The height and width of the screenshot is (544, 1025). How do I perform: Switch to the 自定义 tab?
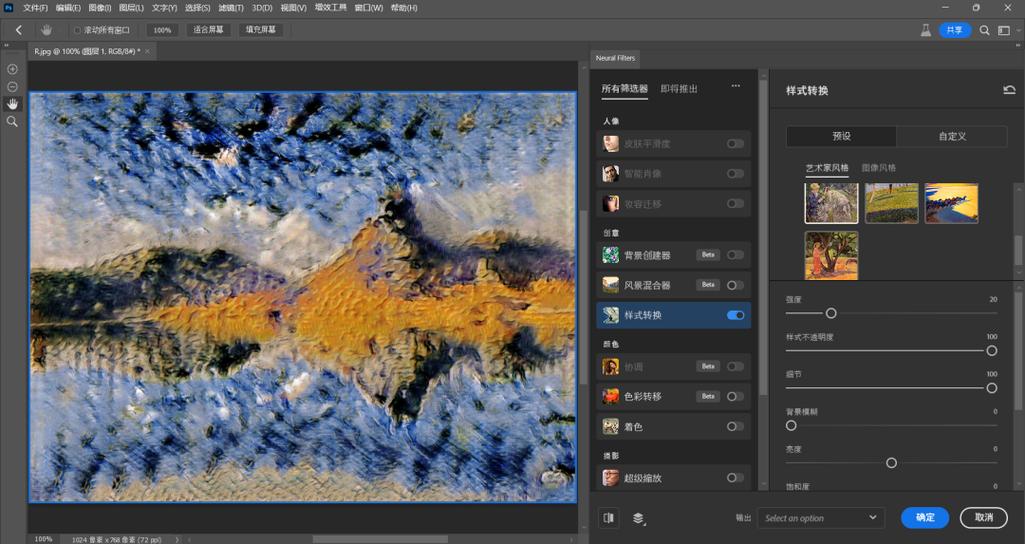952,136
